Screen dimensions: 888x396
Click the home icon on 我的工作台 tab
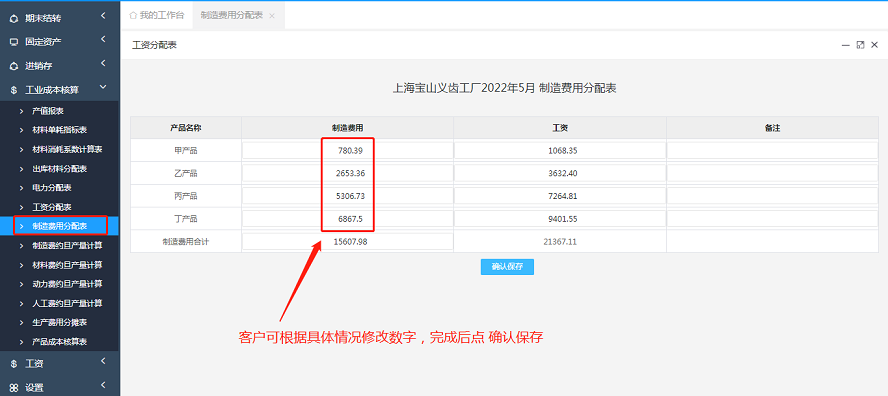[133, 15]
